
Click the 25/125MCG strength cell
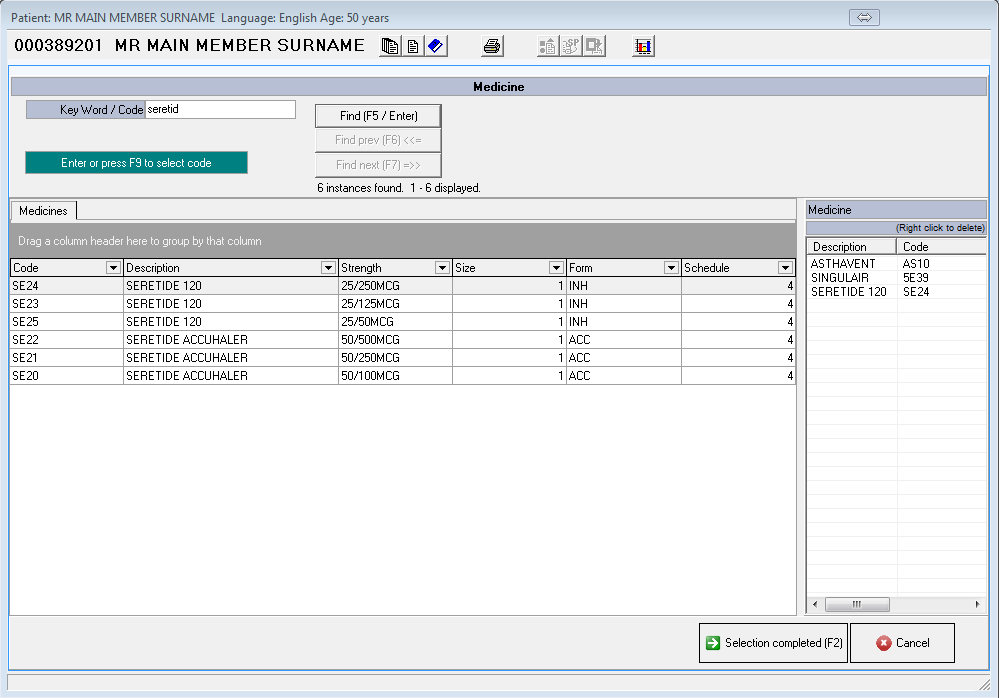(x=395, y=304)
